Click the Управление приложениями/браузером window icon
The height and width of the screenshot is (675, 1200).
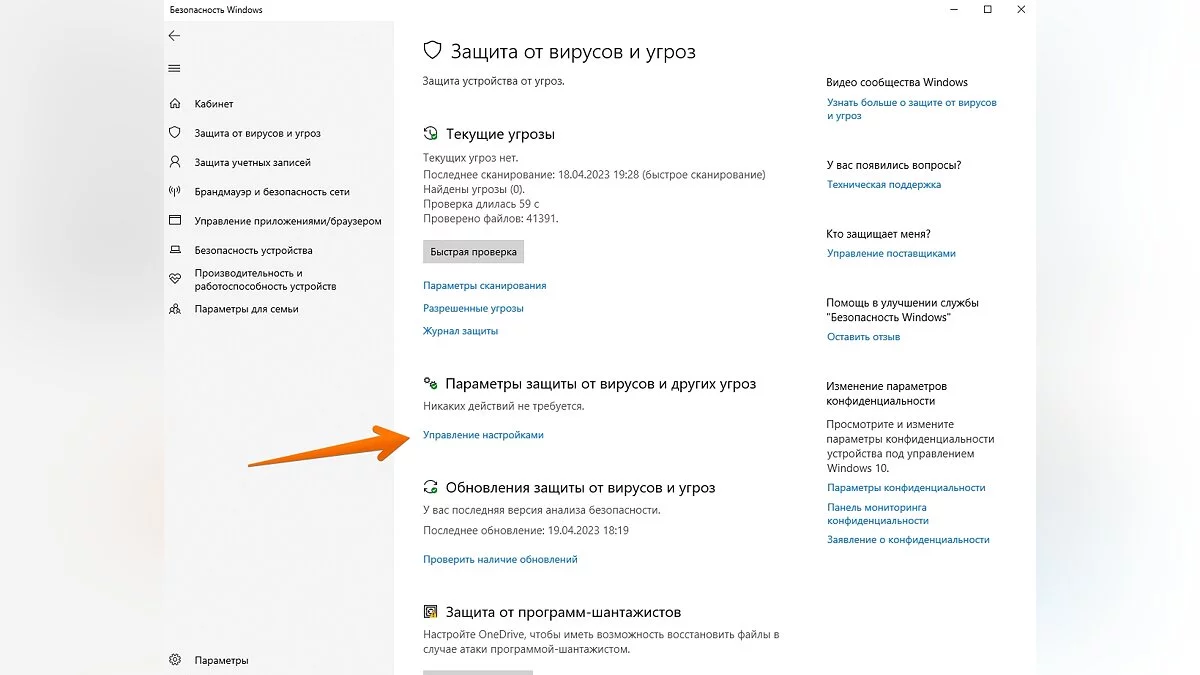coord(175,221)
